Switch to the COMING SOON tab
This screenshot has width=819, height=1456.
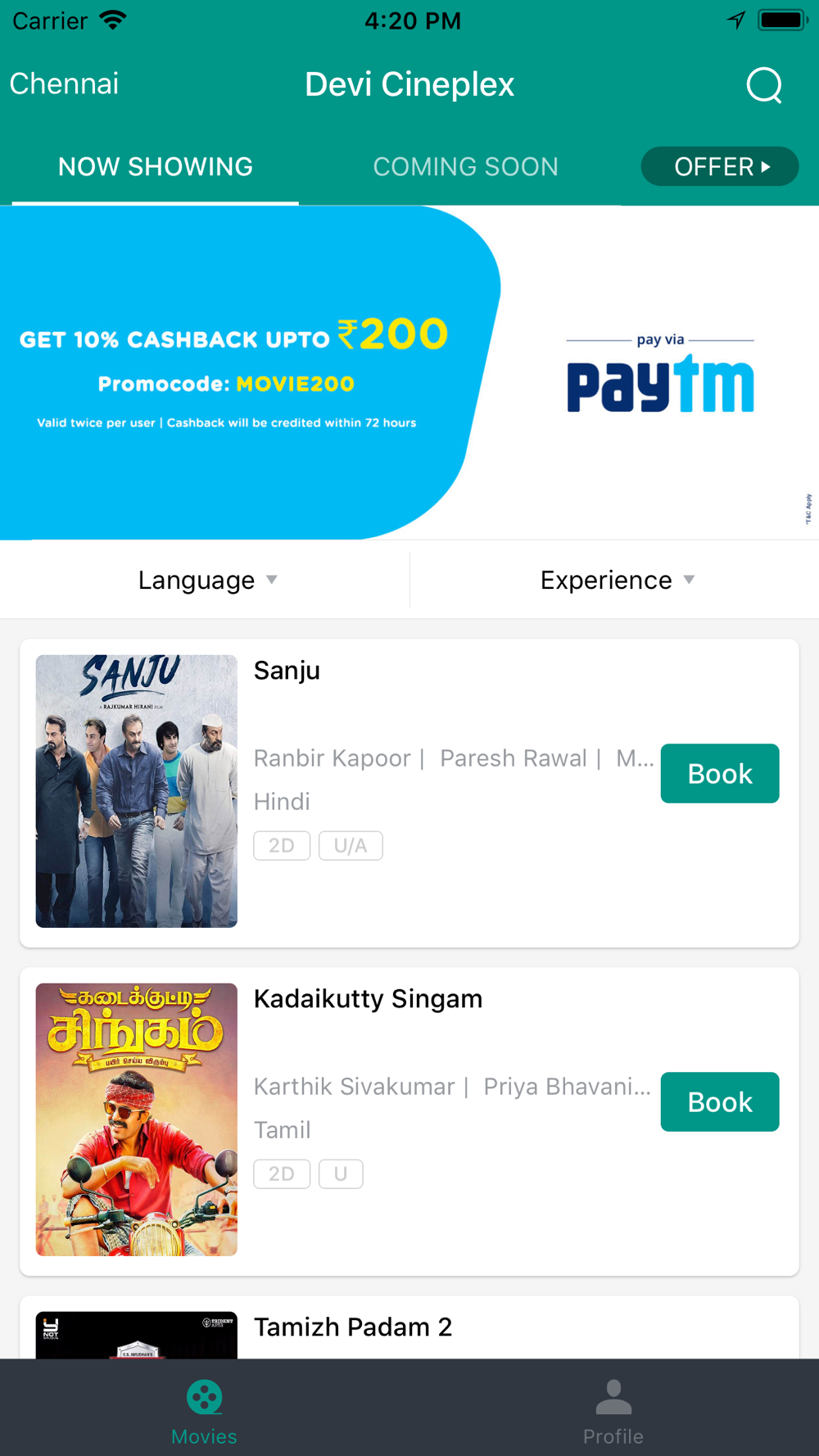coord(465,167)
